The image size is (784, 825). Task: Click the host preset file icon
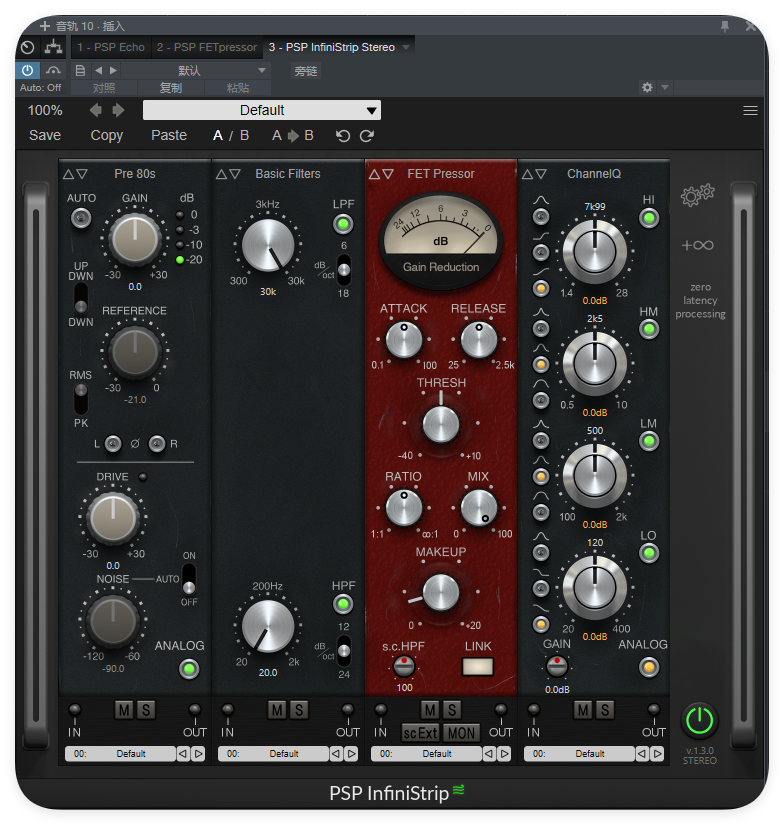[x=80, y=71]
